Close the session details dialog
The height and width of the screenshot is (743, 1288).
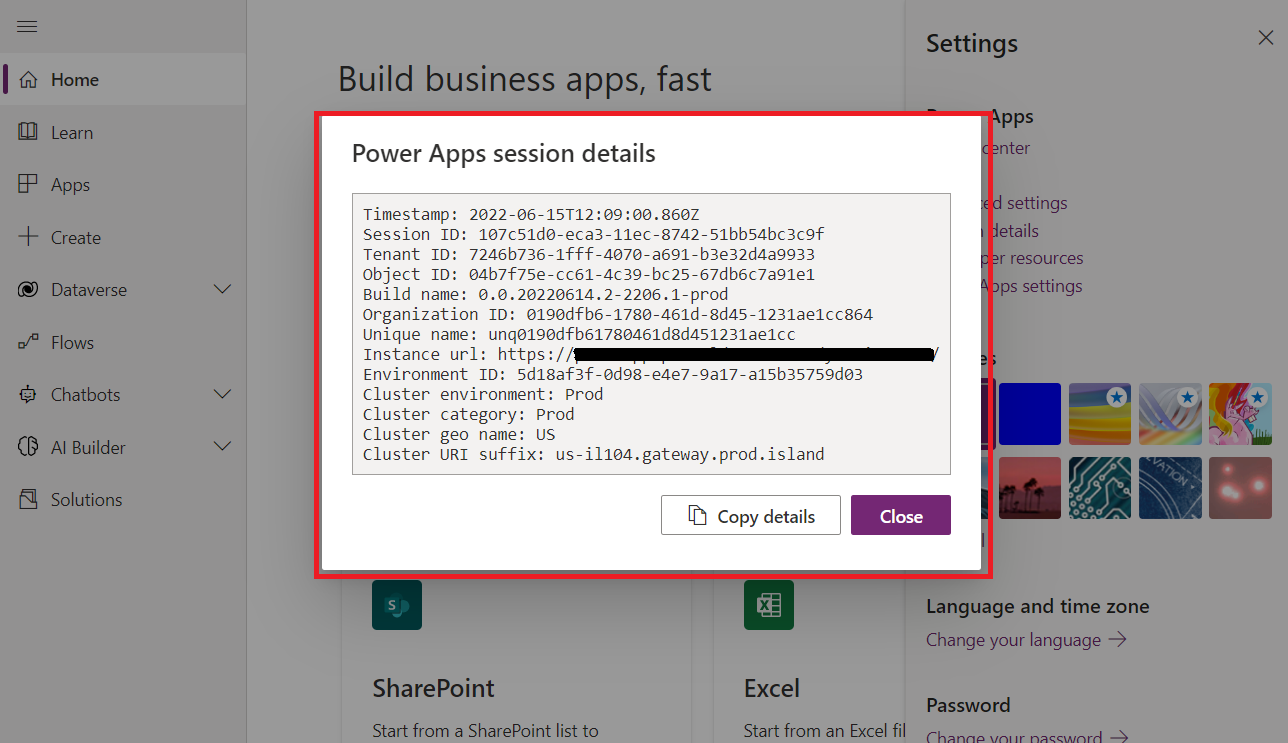pyautogui.click(x=900, y=516)
